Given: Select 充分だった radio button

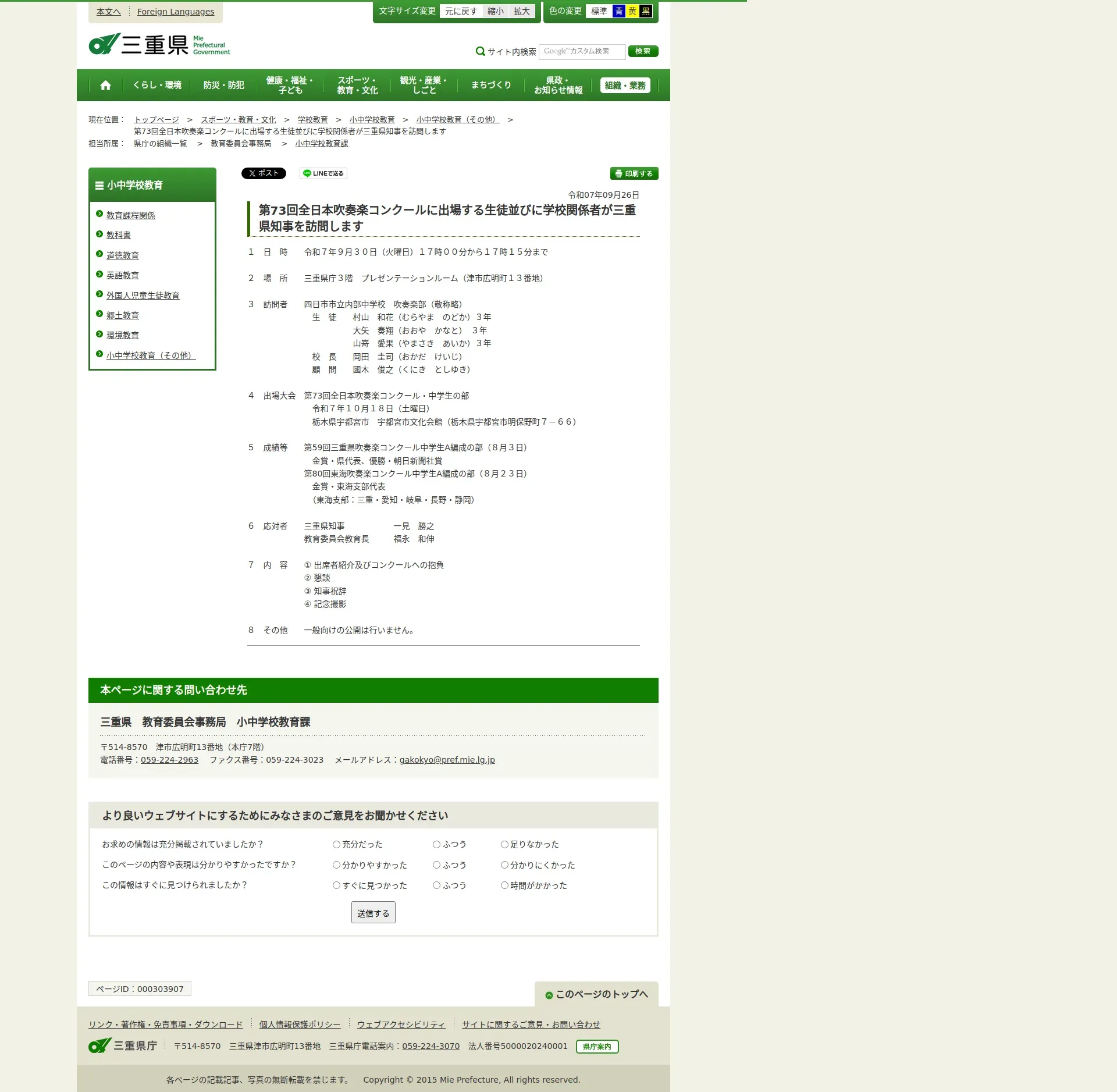Looking at the screenshot, I should (336, 844).
